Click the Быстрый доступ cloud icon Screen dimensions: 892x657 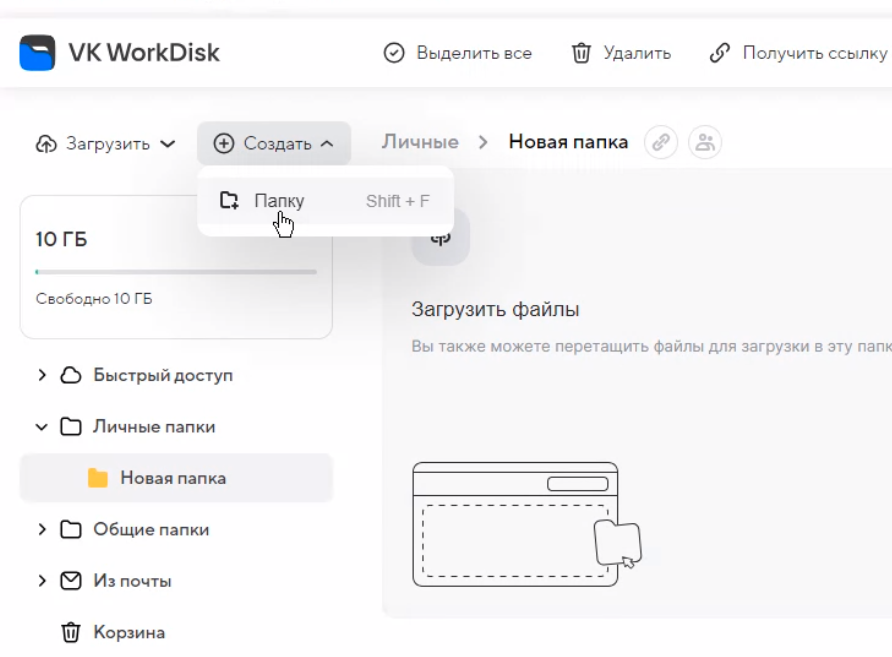pos(70,376)
